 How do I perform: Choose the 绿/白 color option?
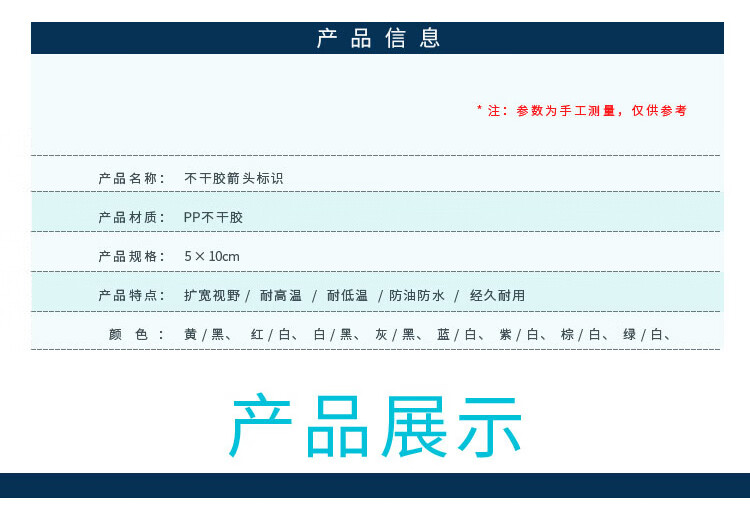point(643,334)
